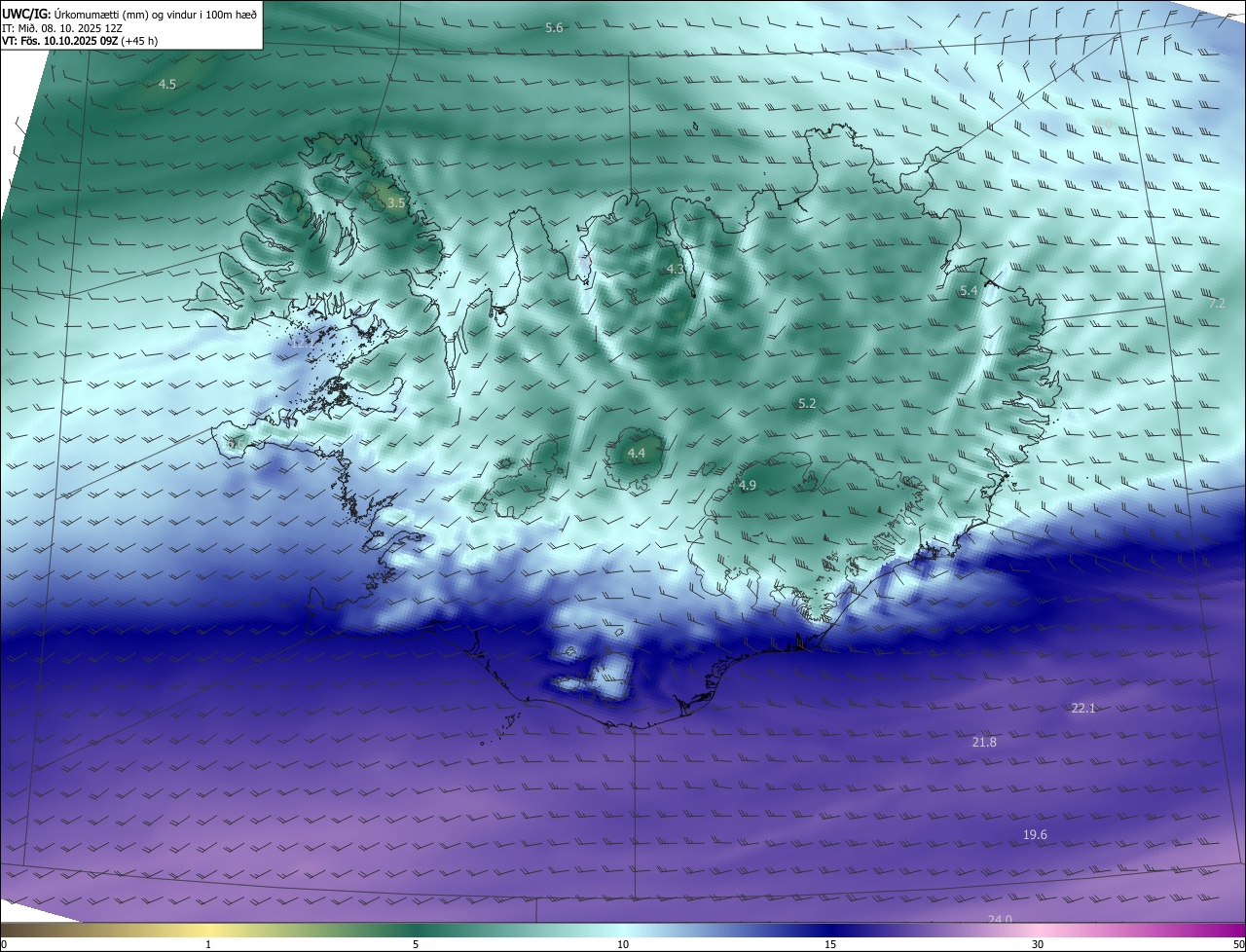Screen dimensions: 1246x952
Task: Click the 22.1 value label over the ocean
Action: click(1083, 709)
